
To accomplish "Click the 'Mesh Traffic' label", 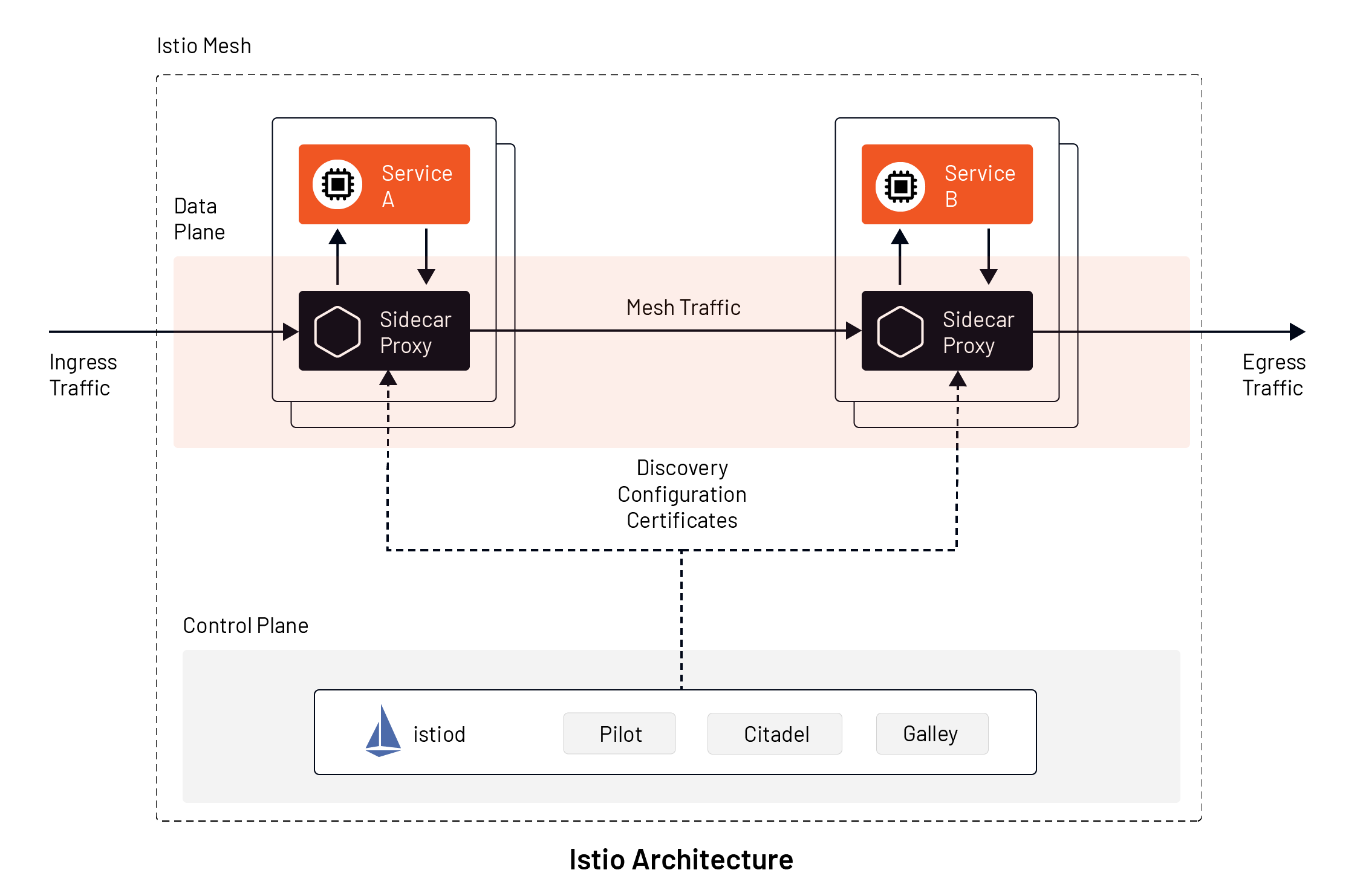I will pos(683,308).
